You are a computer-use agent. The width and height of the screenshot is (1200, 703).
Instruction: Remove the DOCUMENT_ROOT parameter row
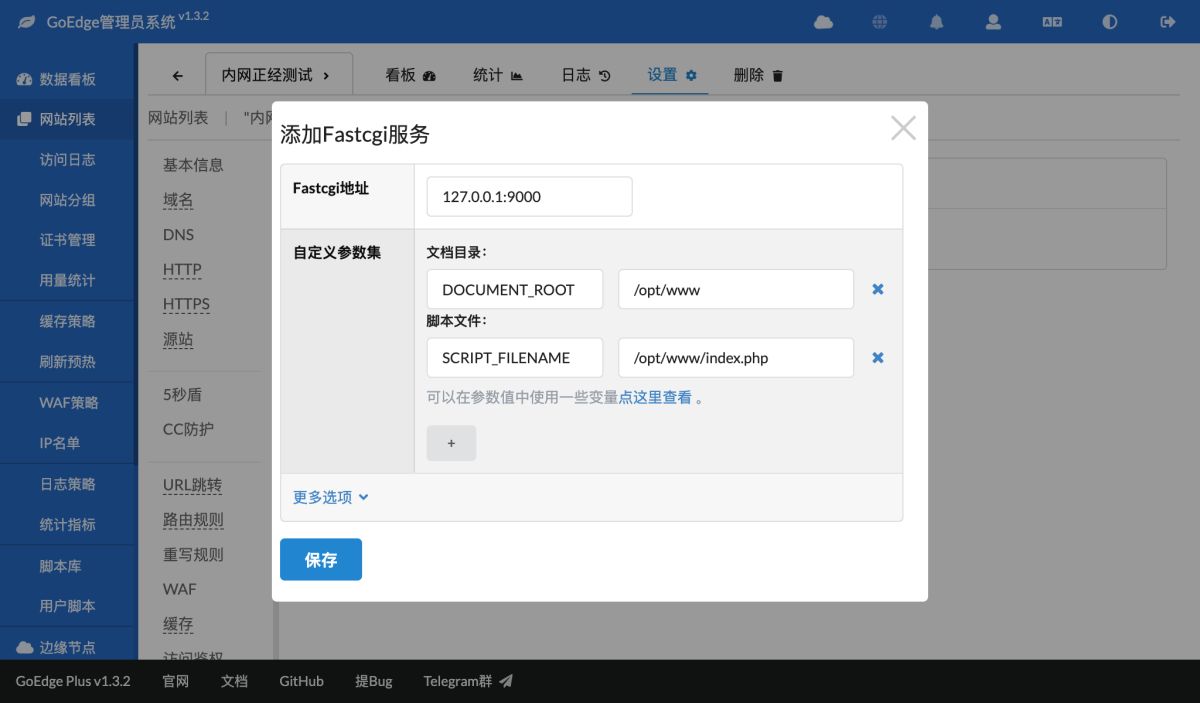coord(878,289)
